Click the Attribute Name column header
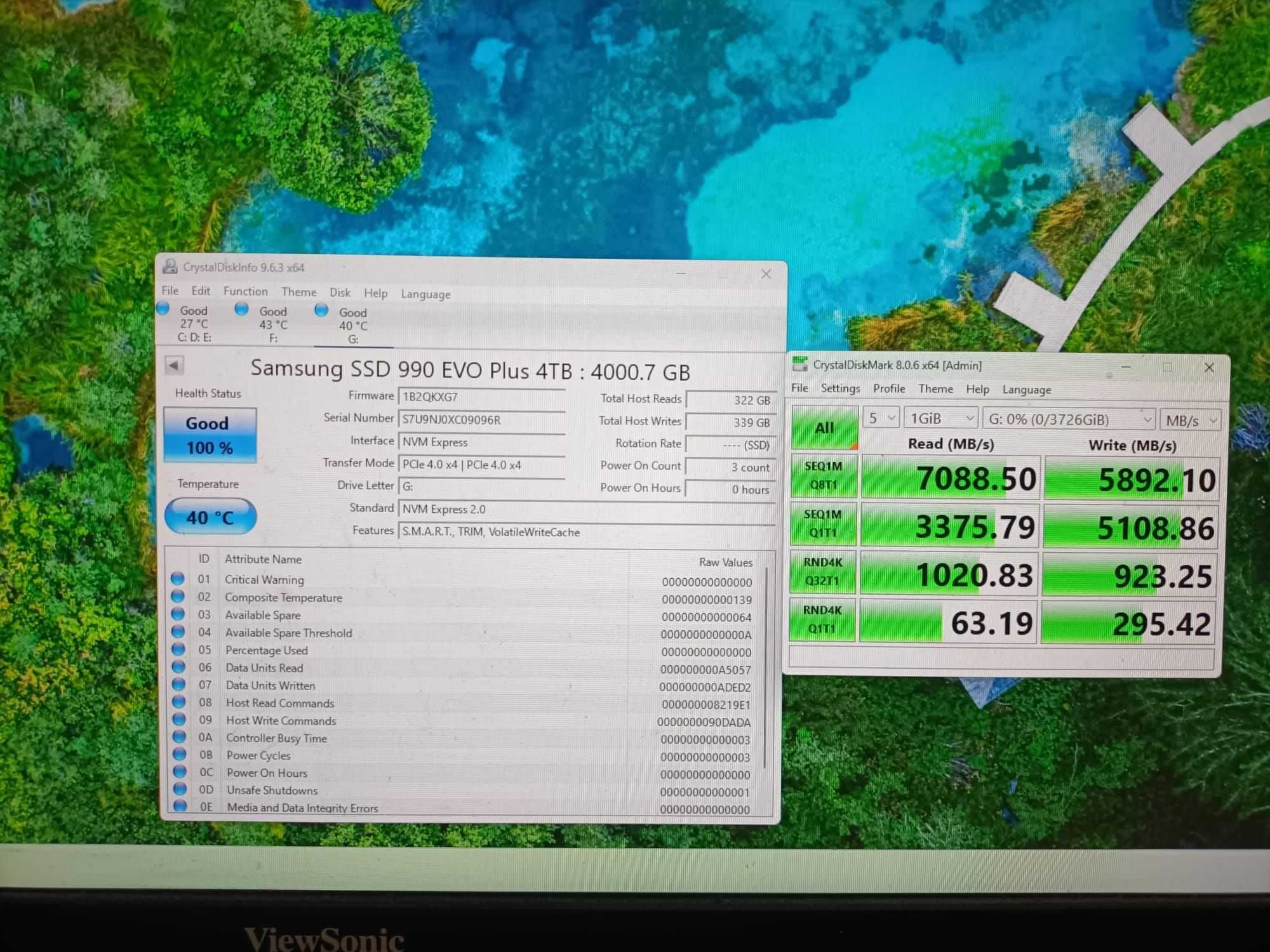This screenshot has height=952, width=1270. click(x=263, y=559)
